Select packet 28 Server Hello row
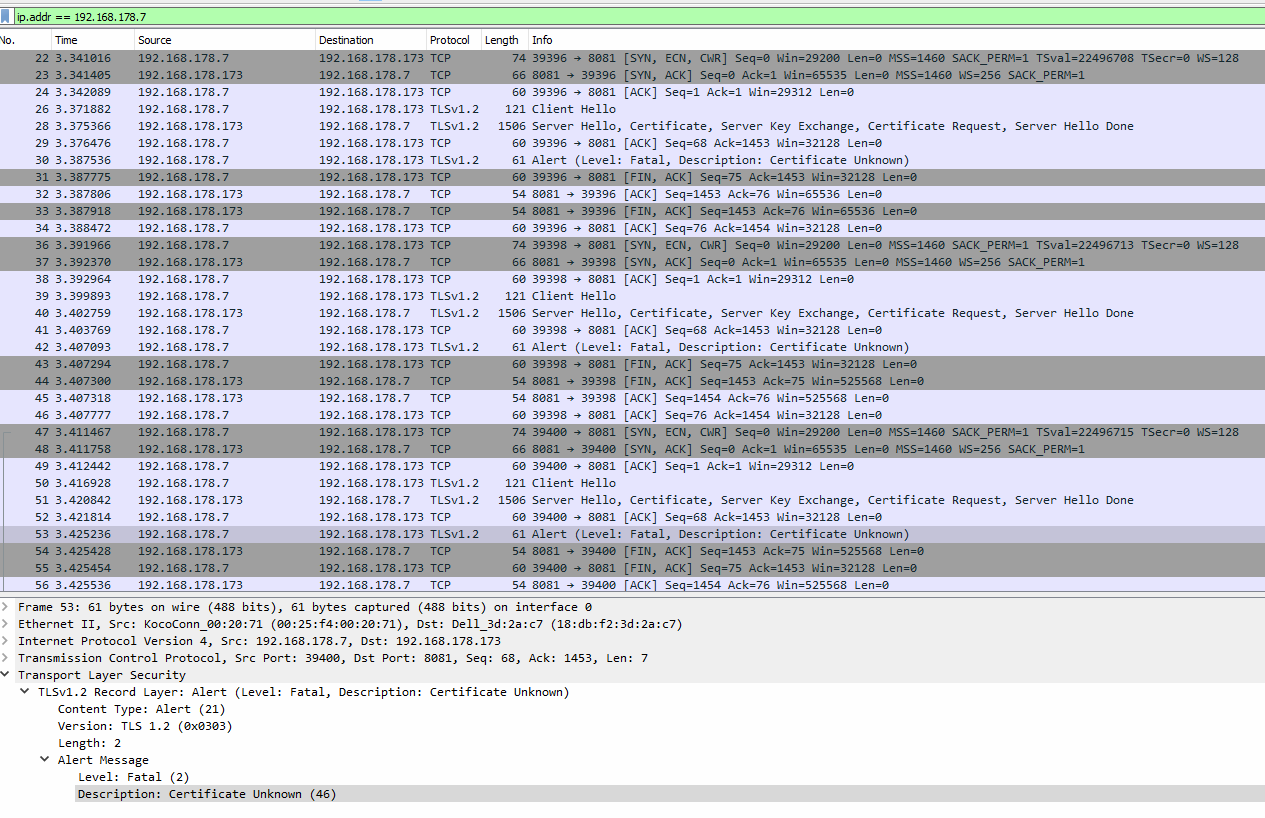This screenshot has width=1265, height=818. pos(632,126)
